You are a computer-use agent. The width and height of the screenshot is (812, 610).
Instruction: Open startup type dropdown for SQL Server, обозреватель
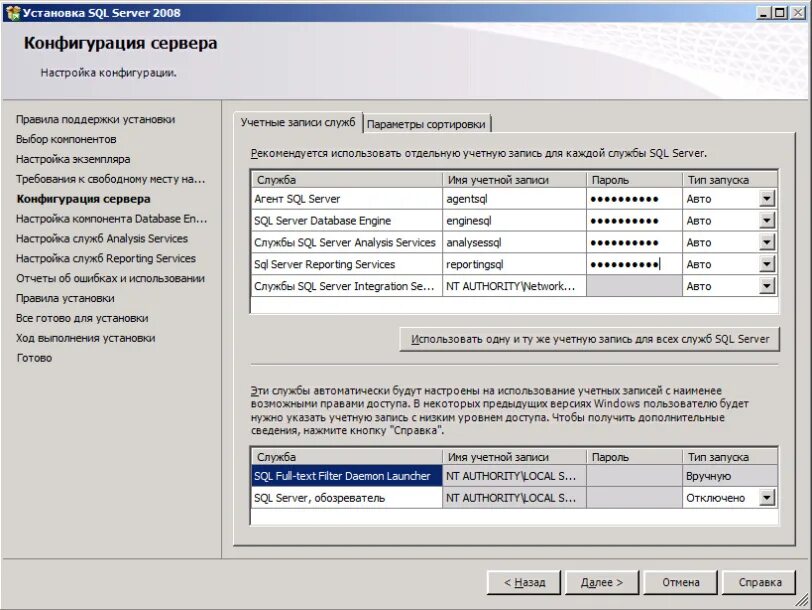[x=766, y=498]
